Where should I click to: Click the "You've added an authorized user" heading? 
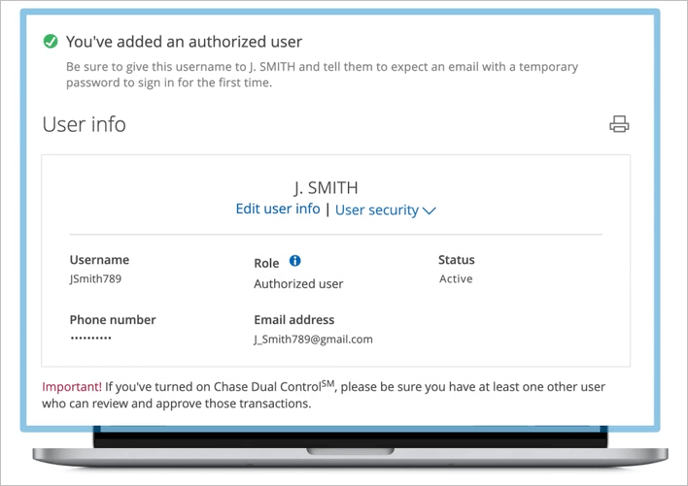pos(183,42)
